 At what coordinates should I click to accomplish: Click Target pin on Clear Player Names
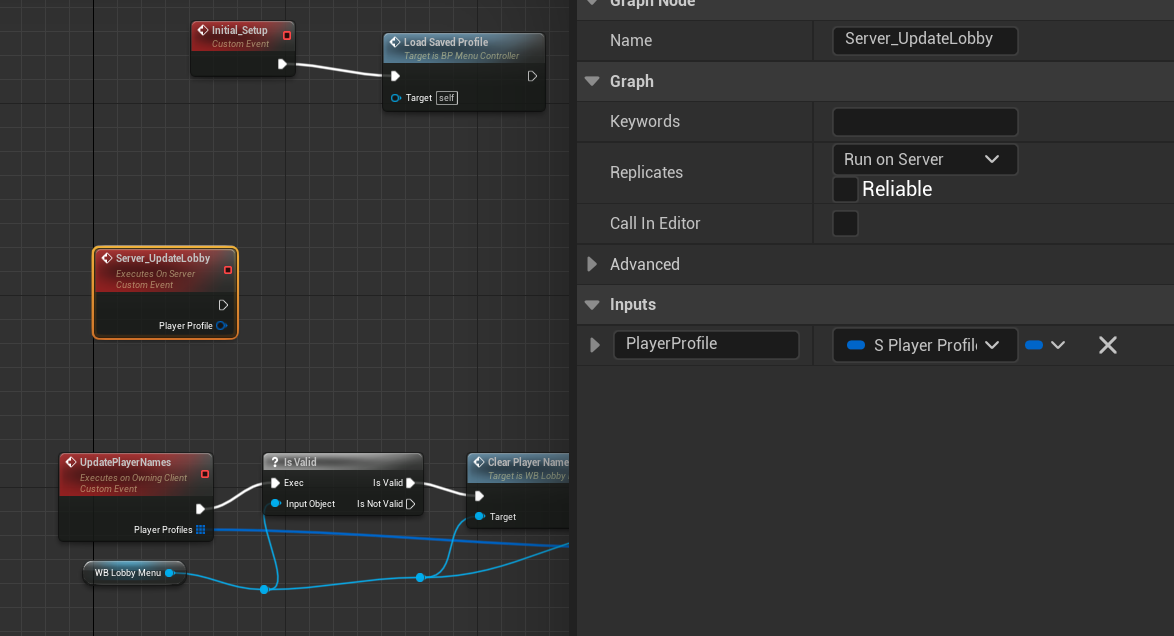tap(480, 517)
